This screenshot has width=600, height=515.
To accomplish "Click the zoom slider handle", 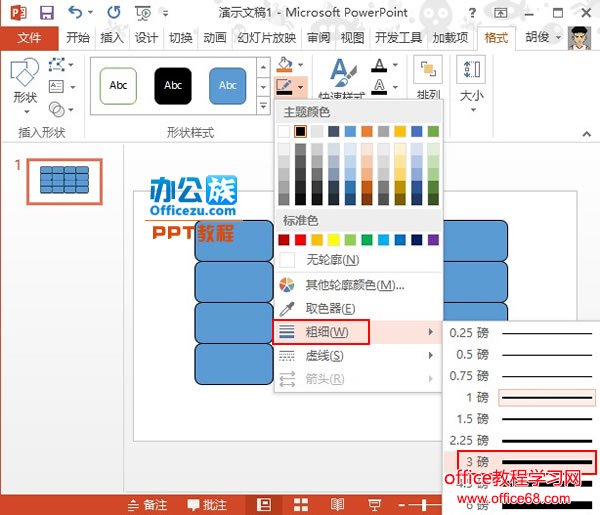I will click(424, 505).
